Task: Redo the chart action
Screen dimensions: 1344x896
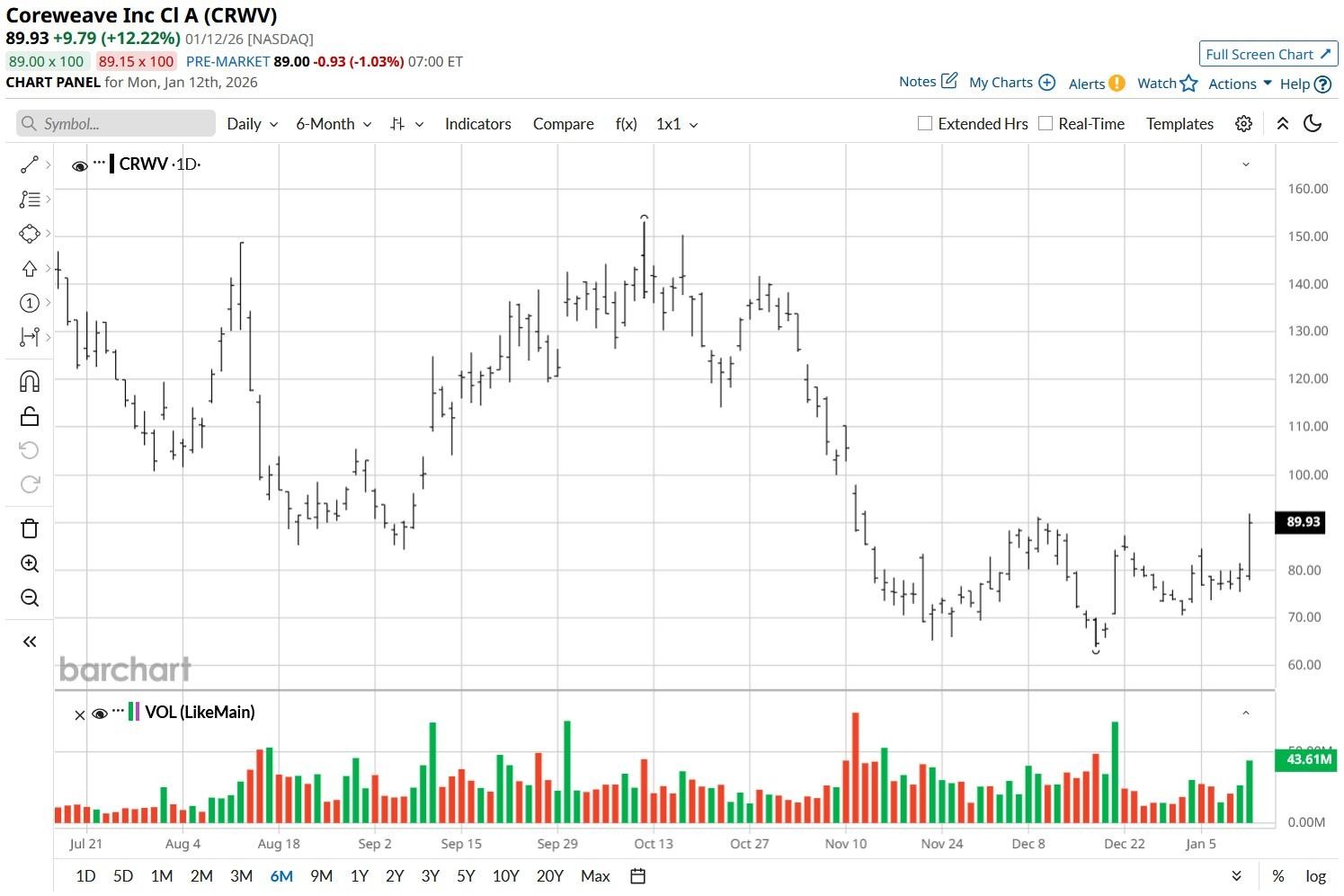Action: coord(30,484)
